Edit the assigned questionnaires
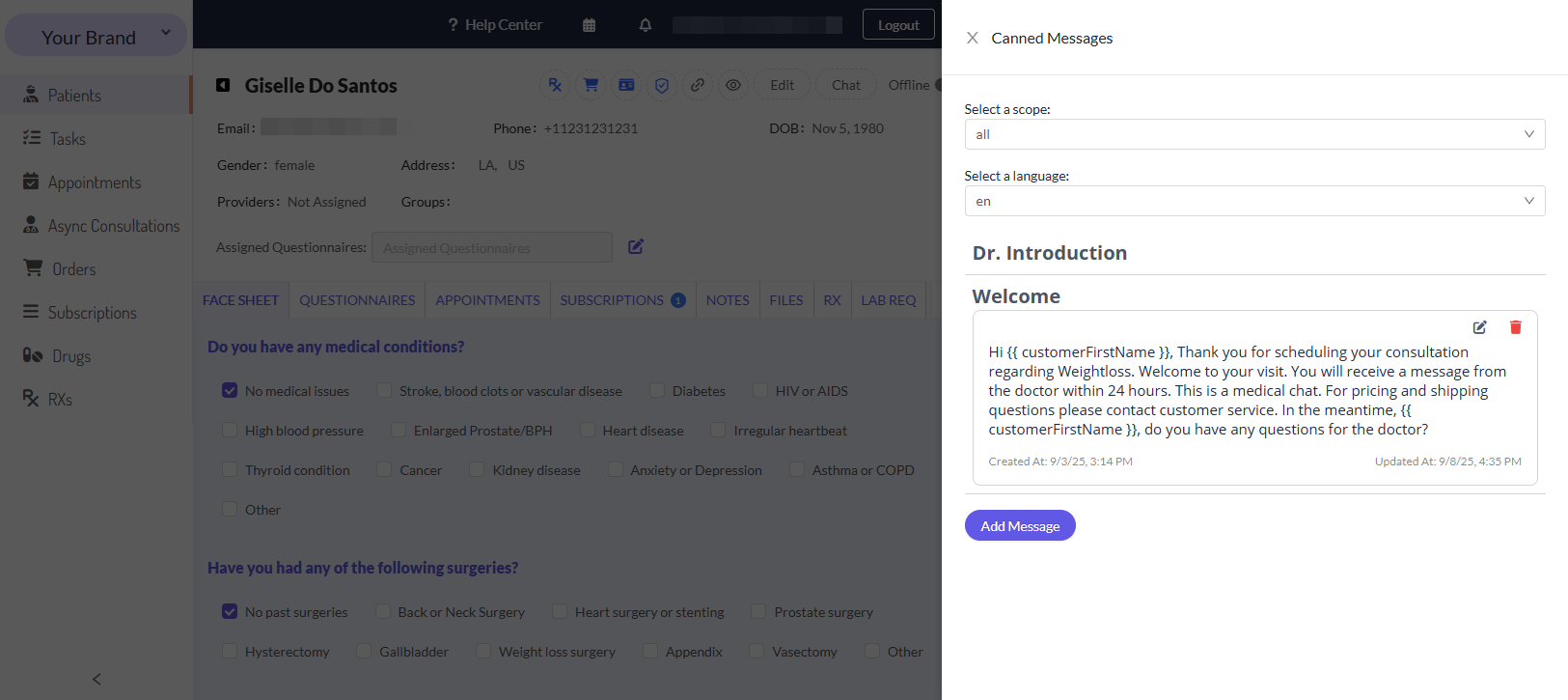The image size is (1568, 700). coord(636,247)
